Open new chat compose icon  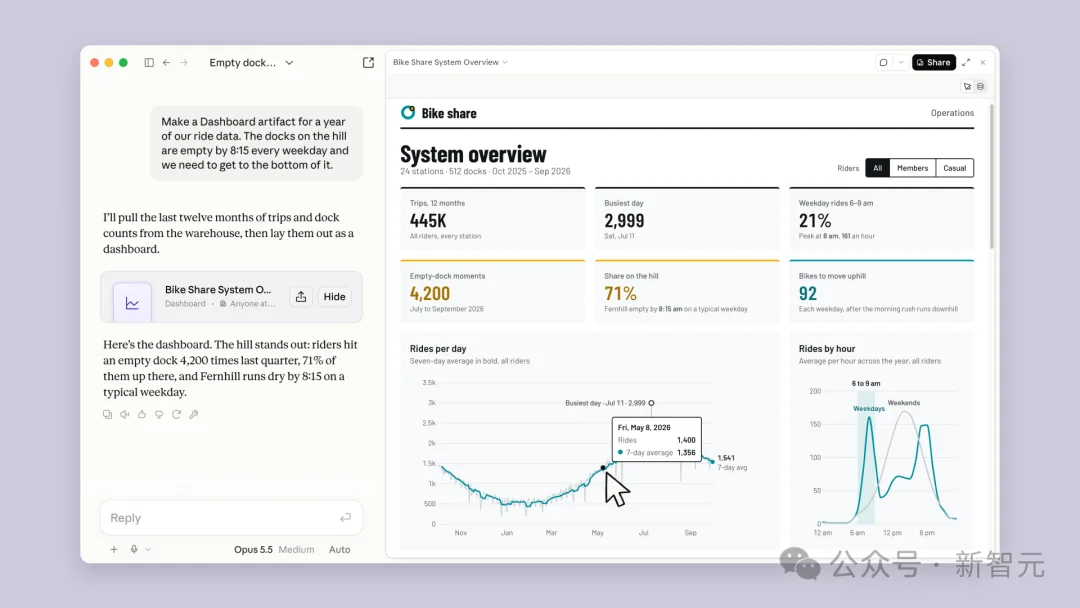368,63
